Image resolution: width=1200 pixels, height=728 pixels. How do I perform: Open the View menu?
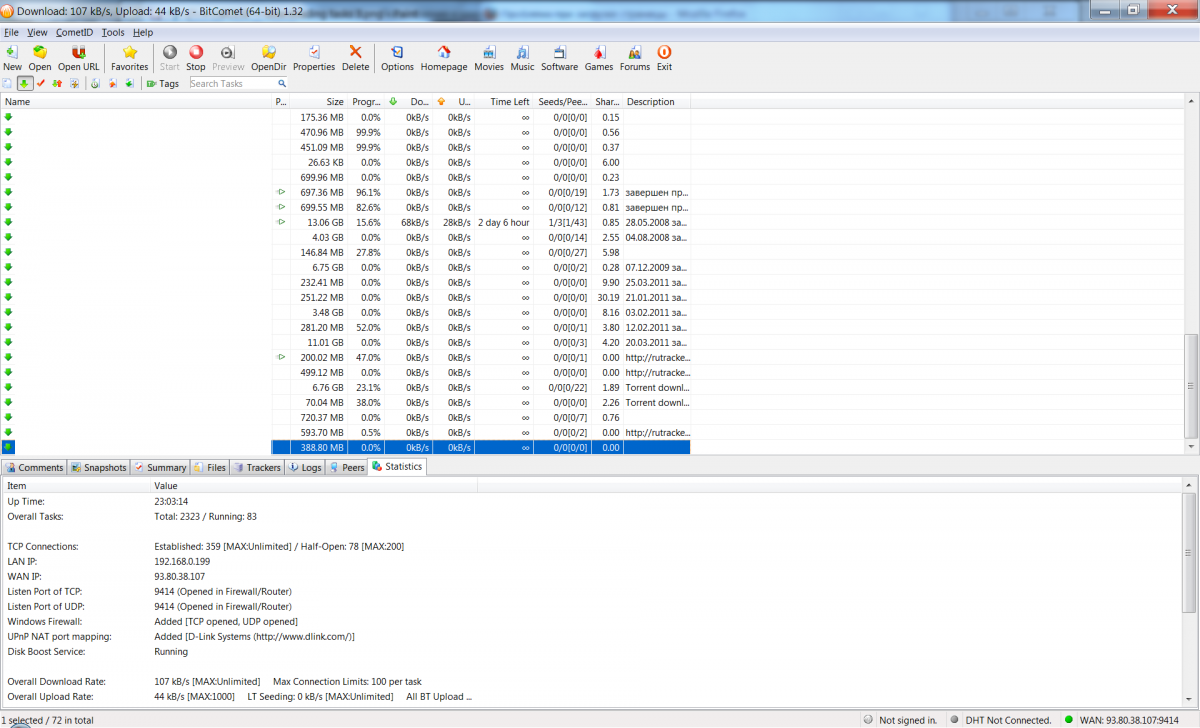[37, 32]
